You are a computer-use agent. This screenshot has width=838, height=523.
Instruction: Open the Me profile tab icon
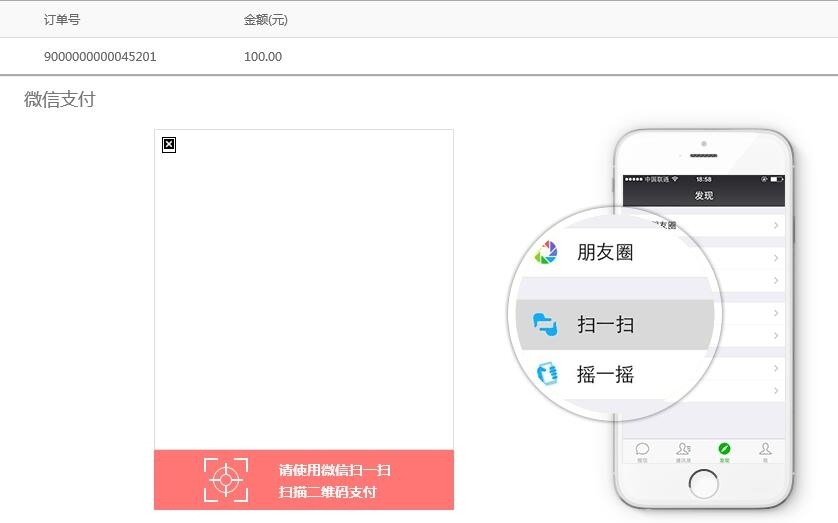coord(765,449)
